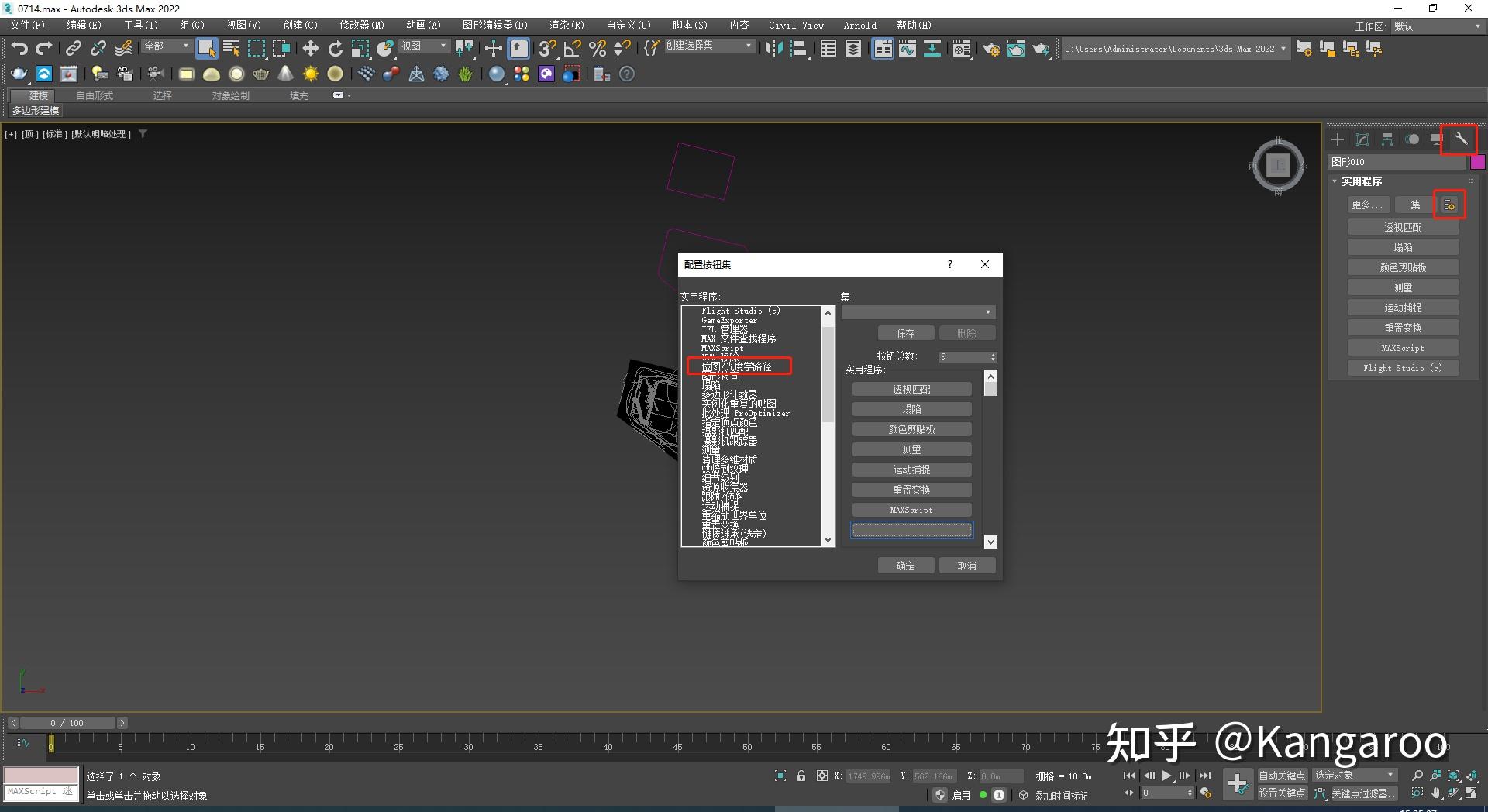This screenshot has width=1488, height=812.
Task: Click the time slider 0 / 100
Action: [67, 723]
